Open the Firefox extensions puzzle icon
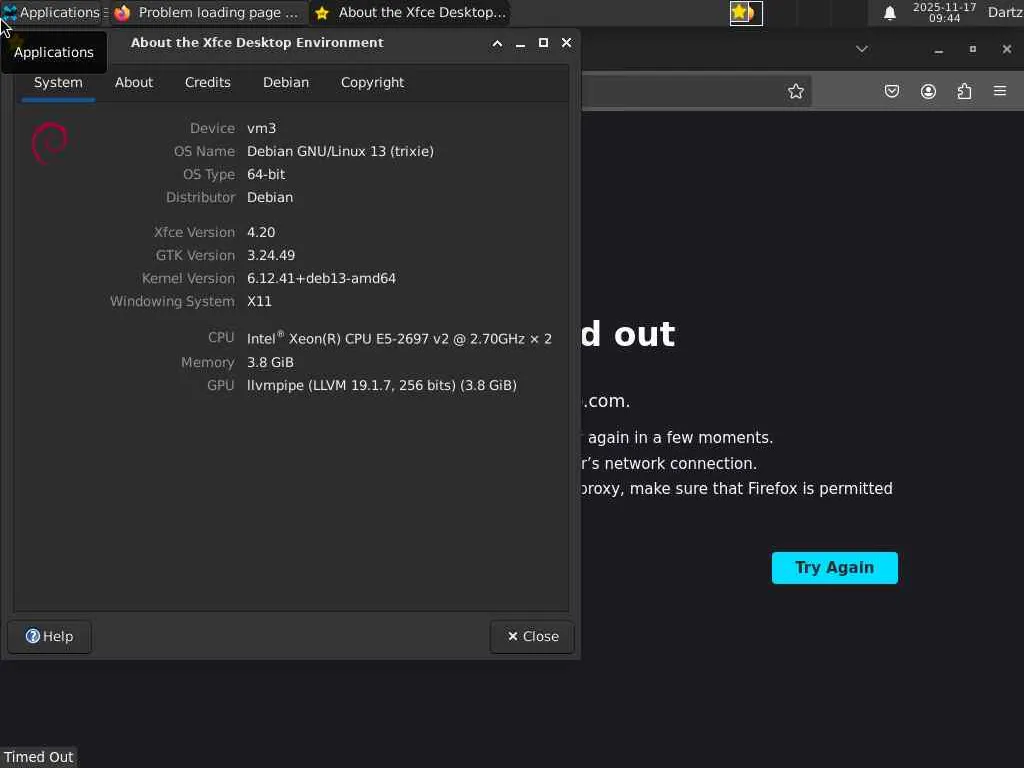The image size is (1024, 768). click(964, 91)
